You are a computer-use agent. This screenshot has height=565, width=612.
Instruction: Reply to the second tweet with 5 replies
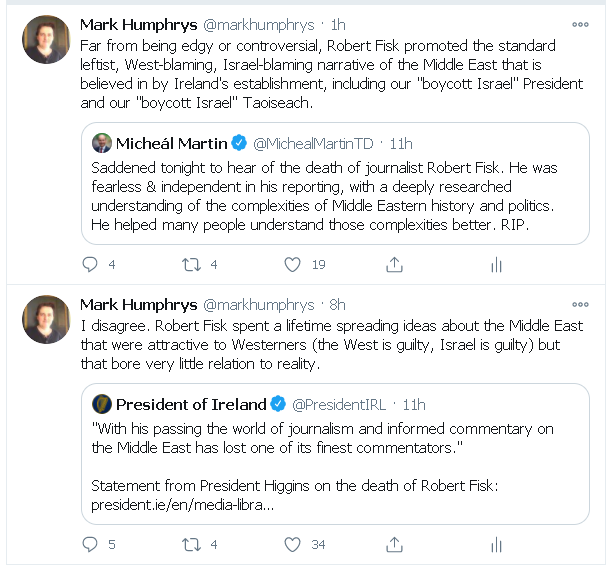pyautogui.click(x=90, y=545)
